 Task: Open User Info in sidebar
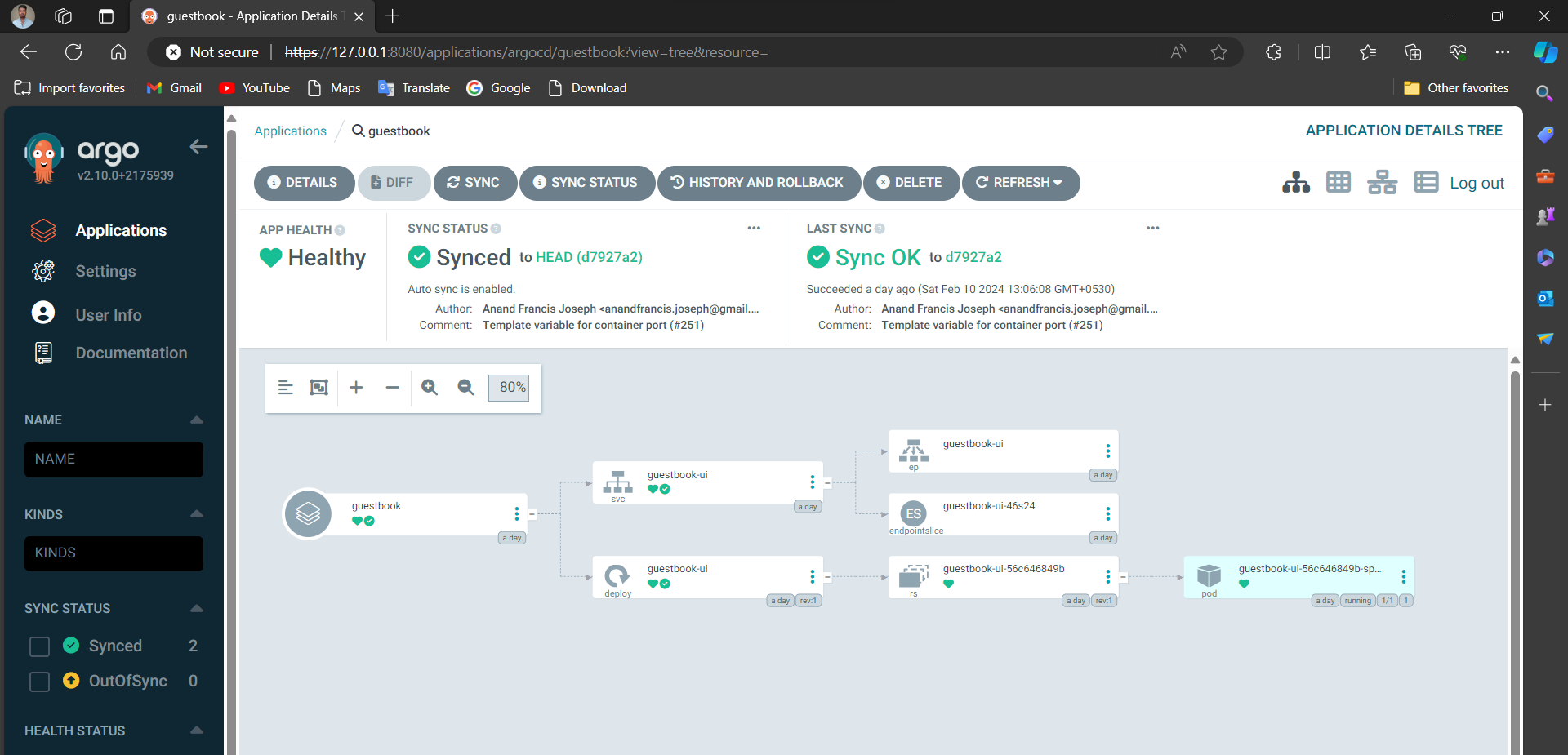(109, 315)
